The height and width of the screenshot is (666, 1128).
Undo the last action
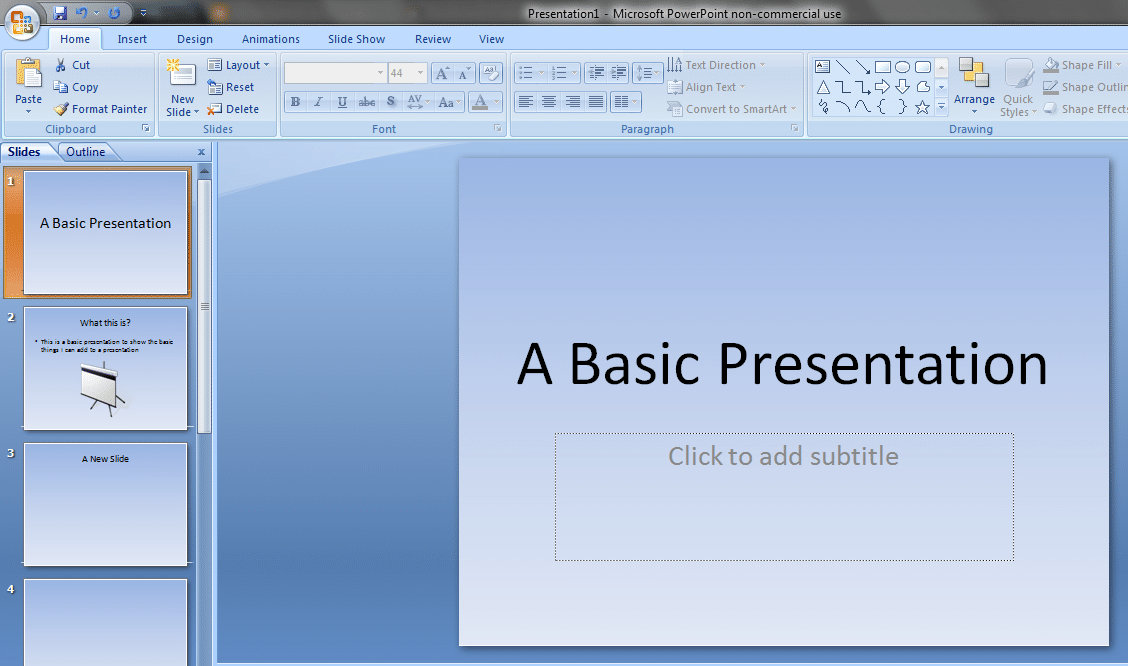pos(81,13)
